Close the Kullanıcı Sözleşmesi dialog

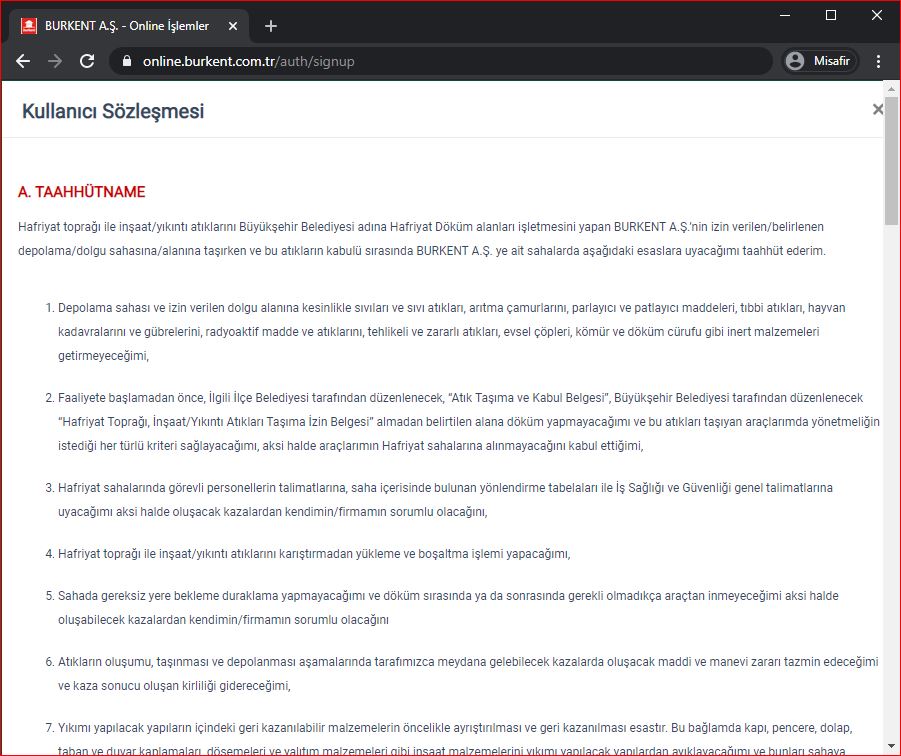point(877,110)
